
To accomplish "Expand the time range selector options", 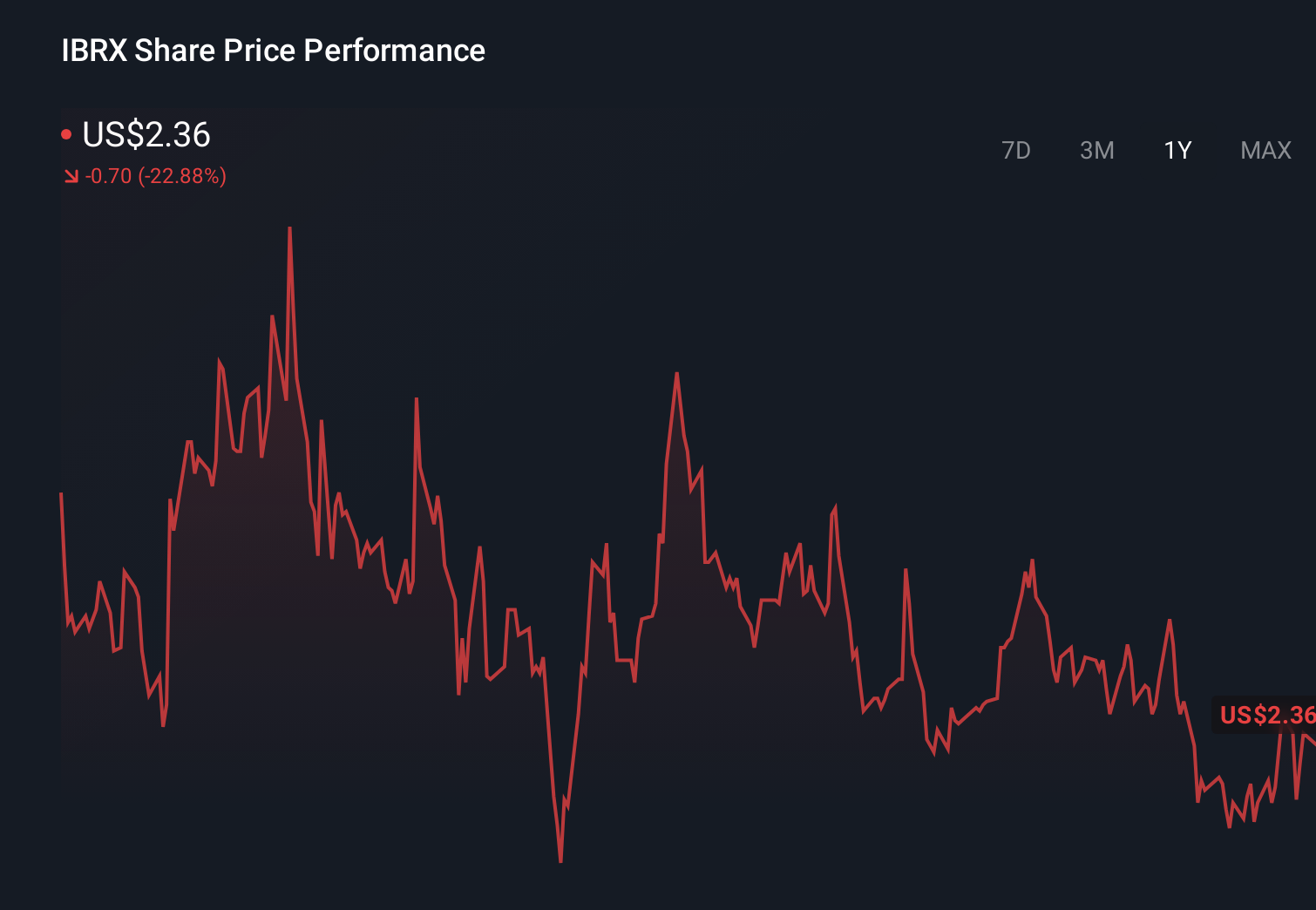I will (x=1142, y=150).
